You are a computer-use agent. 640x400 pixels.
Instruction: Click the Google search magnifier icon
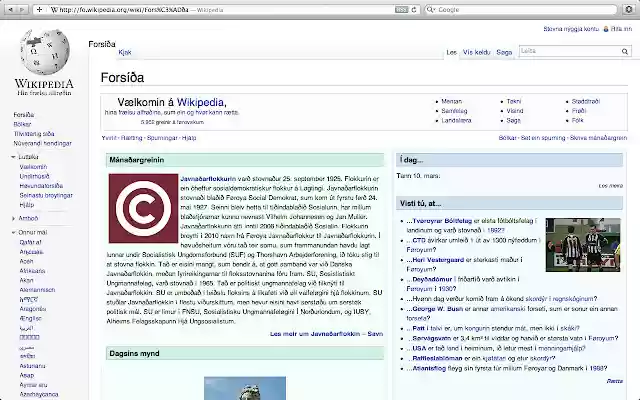[x=431, y=9]
